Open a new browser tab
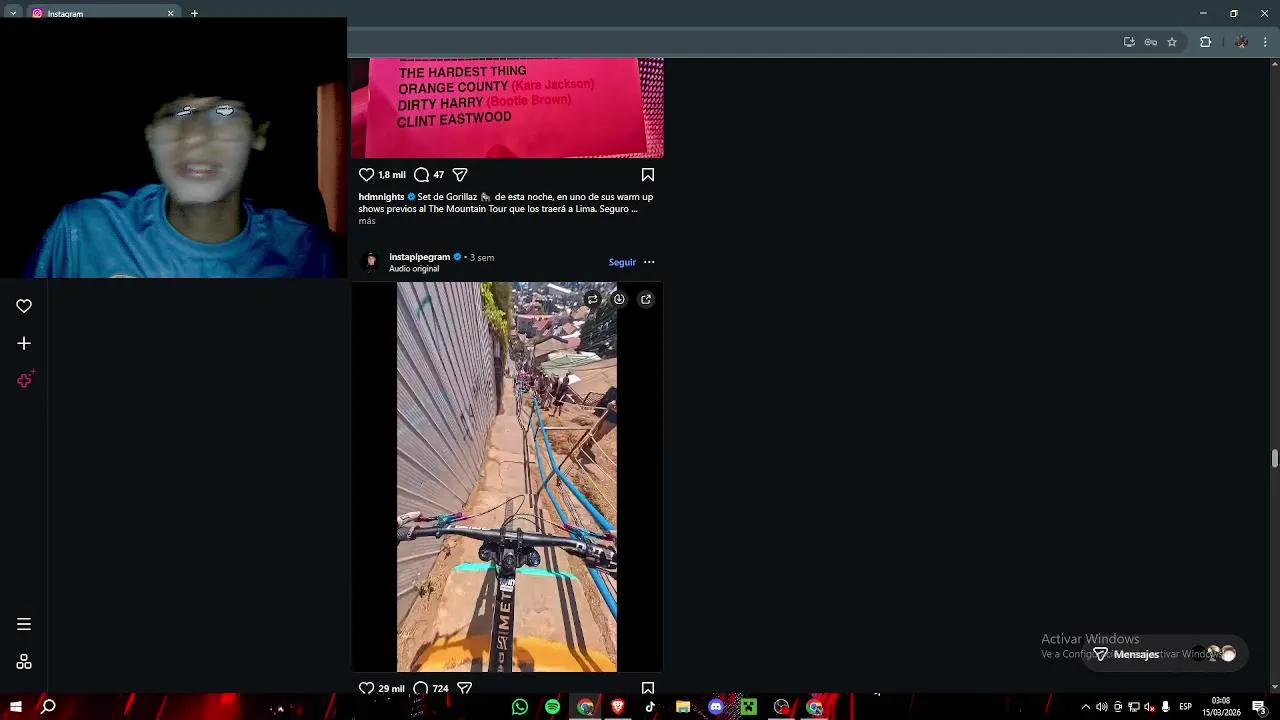Viewport: 1280px width, 720px height. (194, 13)
